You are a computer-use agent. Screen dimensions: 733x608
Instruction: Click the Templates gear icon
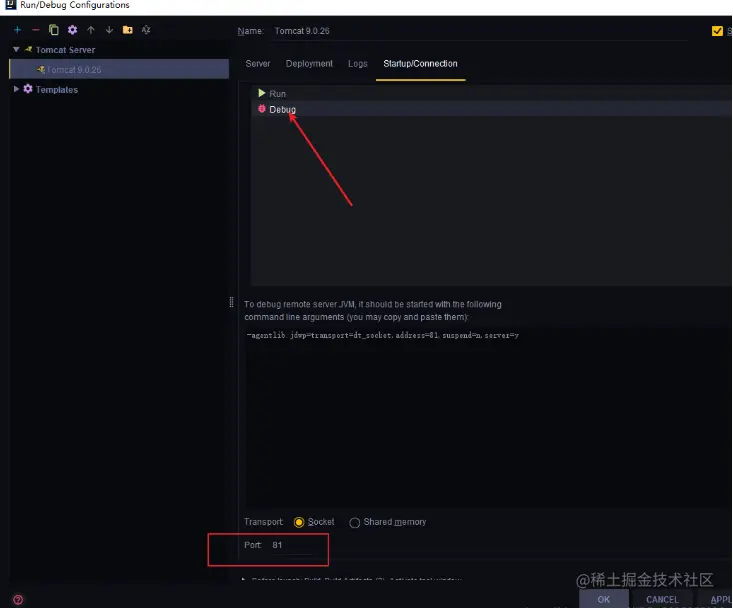(x=28, y=89)
